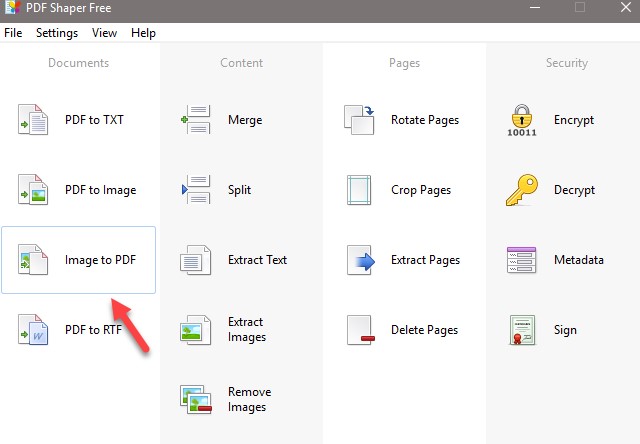This screenshot has width=640, height=444.
Task: Click the Extract Pages arrow icon
Action: pos(359,260)
